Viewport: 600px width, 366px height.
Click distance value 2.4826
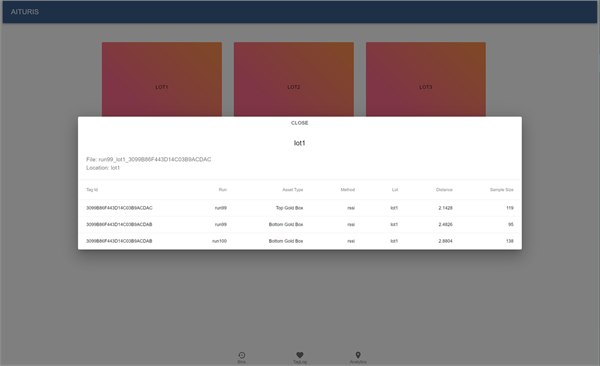pos(445,224)
